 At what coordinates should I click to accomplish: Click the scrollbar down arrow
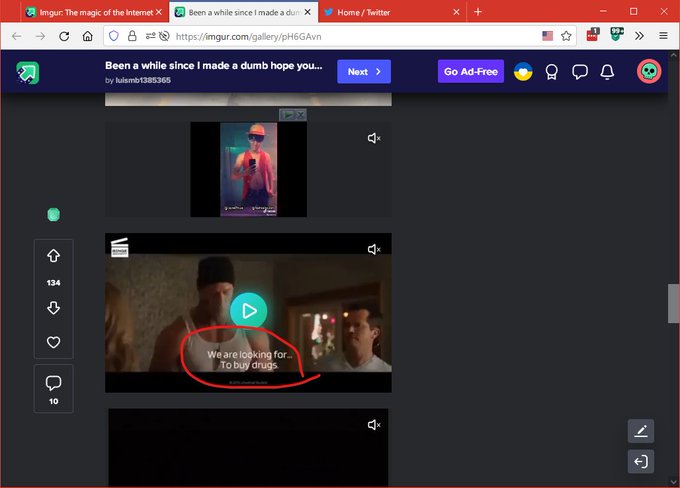(x=673, y=481)
